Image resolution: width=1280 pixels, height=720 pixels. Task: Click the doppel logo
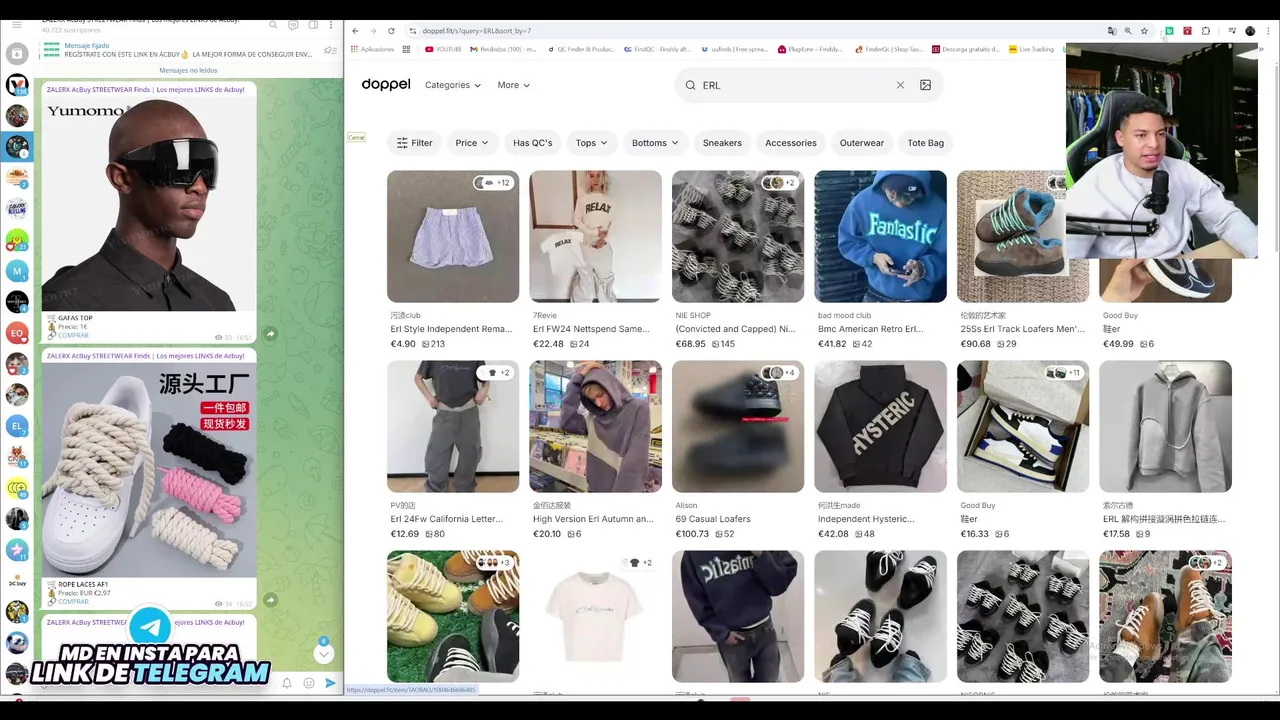click(x=386, y=85)
